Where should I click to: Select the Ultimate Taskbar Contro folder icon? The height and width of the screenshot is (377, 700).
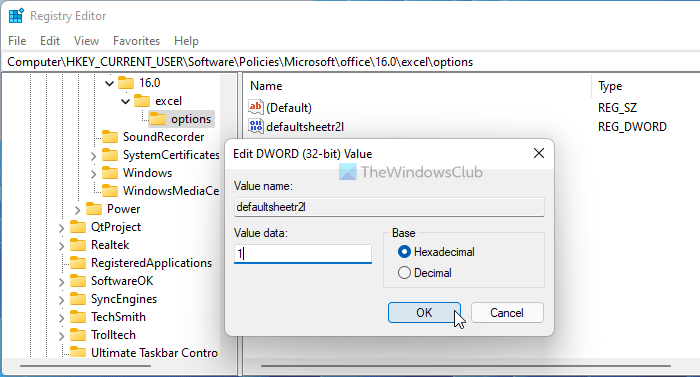[x=78, y=352]
